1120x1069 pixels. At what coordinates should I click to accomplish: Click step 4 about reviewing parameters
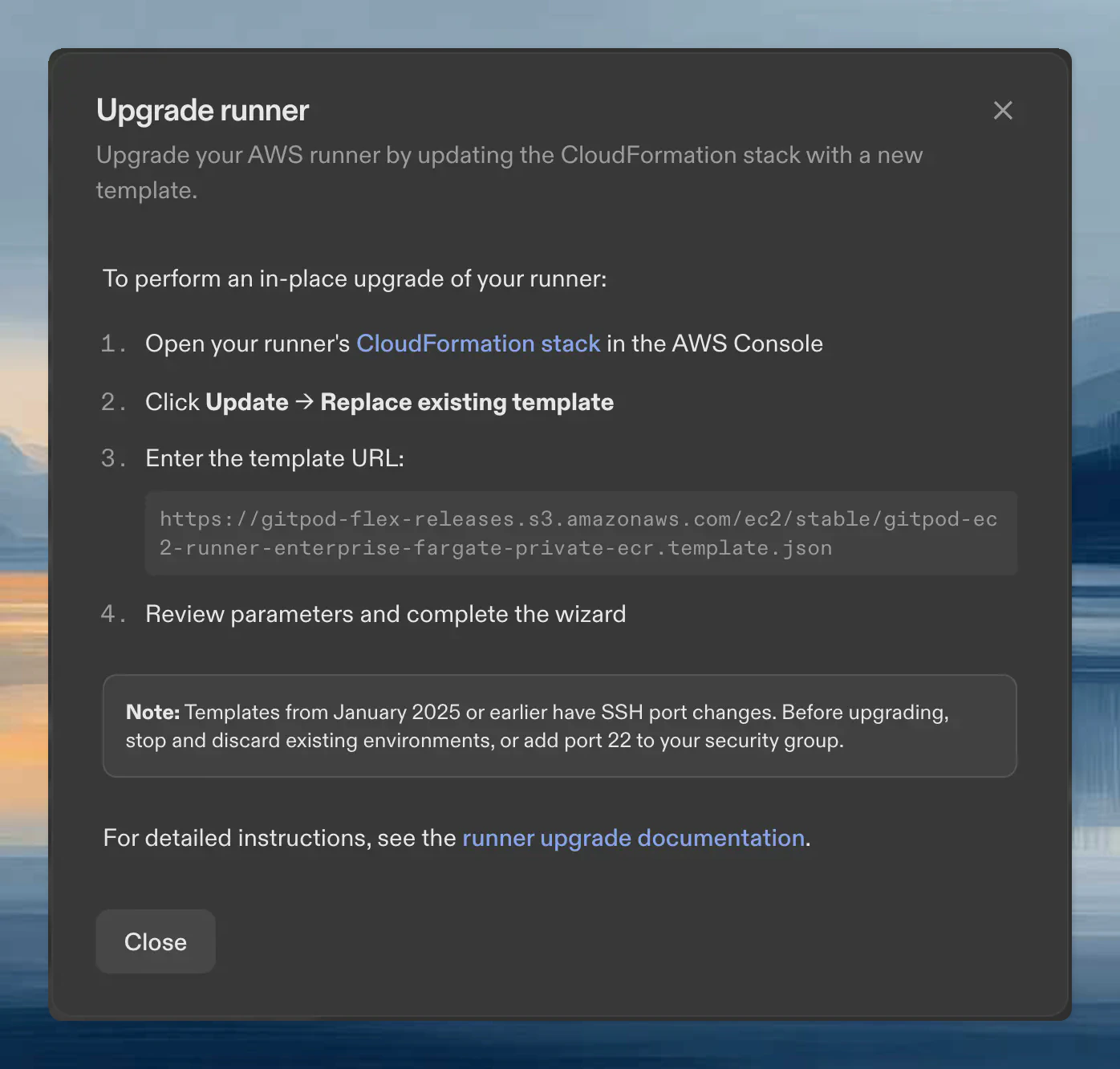[385, 613]
